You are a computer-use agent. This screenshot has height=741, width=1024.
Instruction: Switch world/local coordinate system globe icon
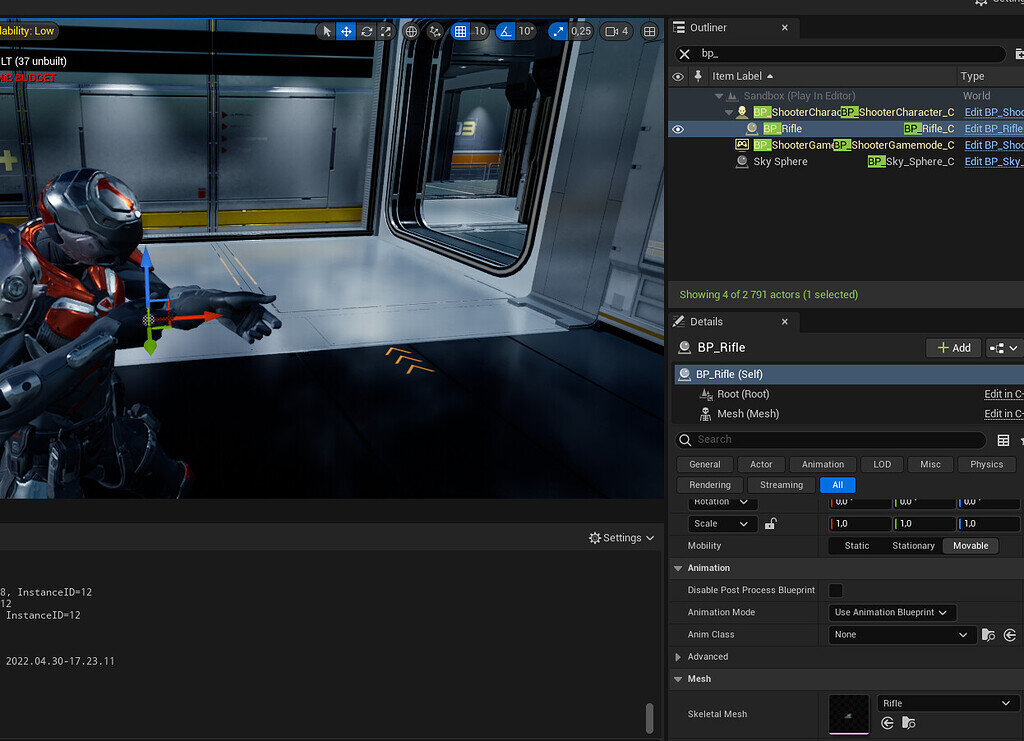tap(410, 32)
